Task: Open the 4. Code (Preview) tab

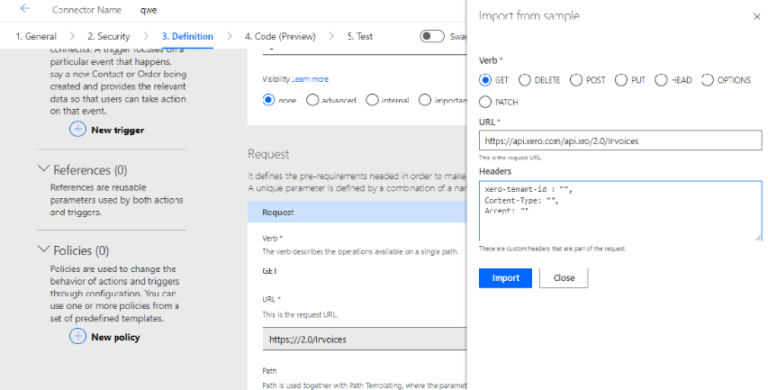Action: [x=280, y=36]
